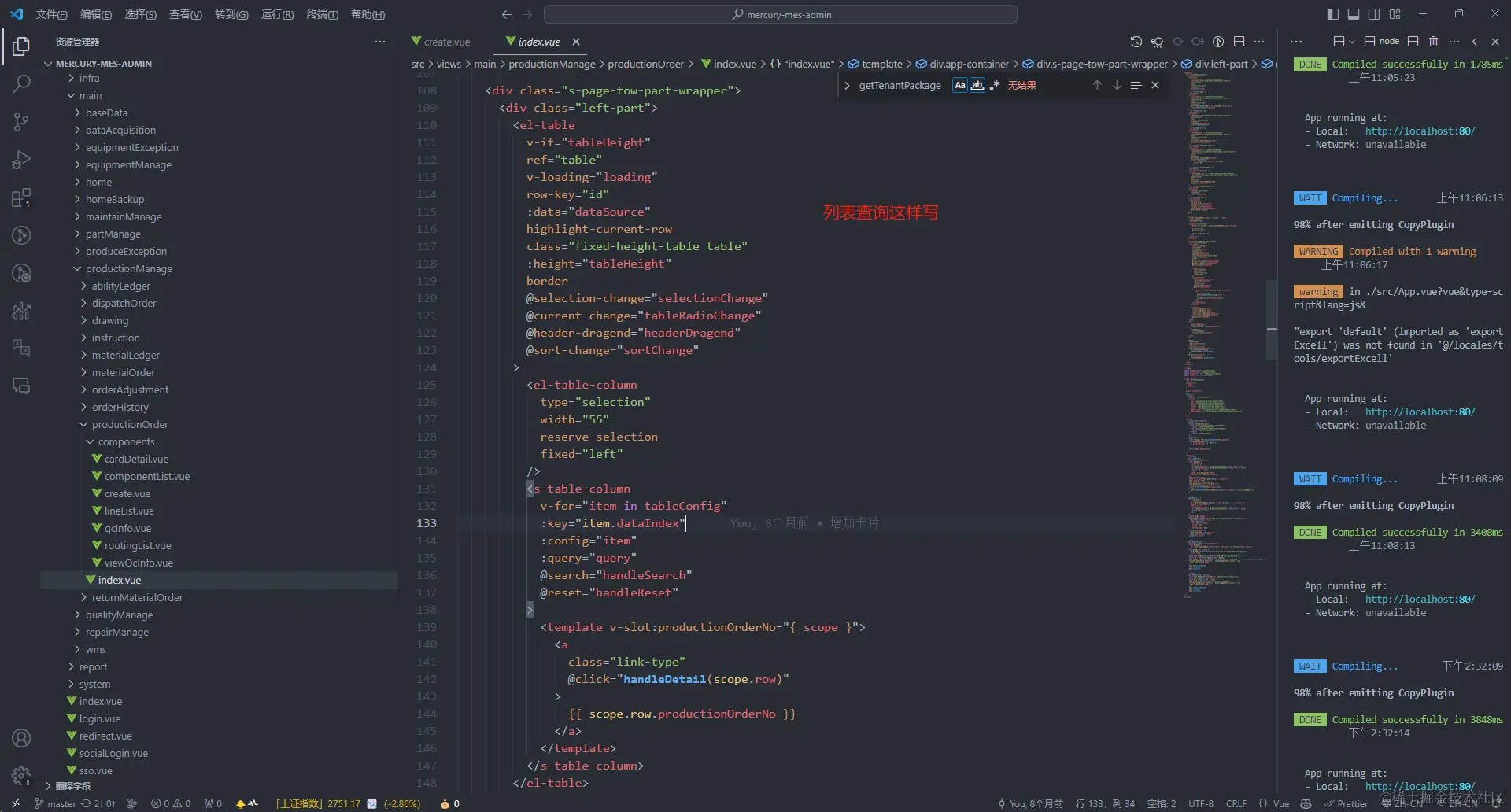This screenshot has width=1511, height=812.
Task: Close the find widget
Action: pos(1155,85)
